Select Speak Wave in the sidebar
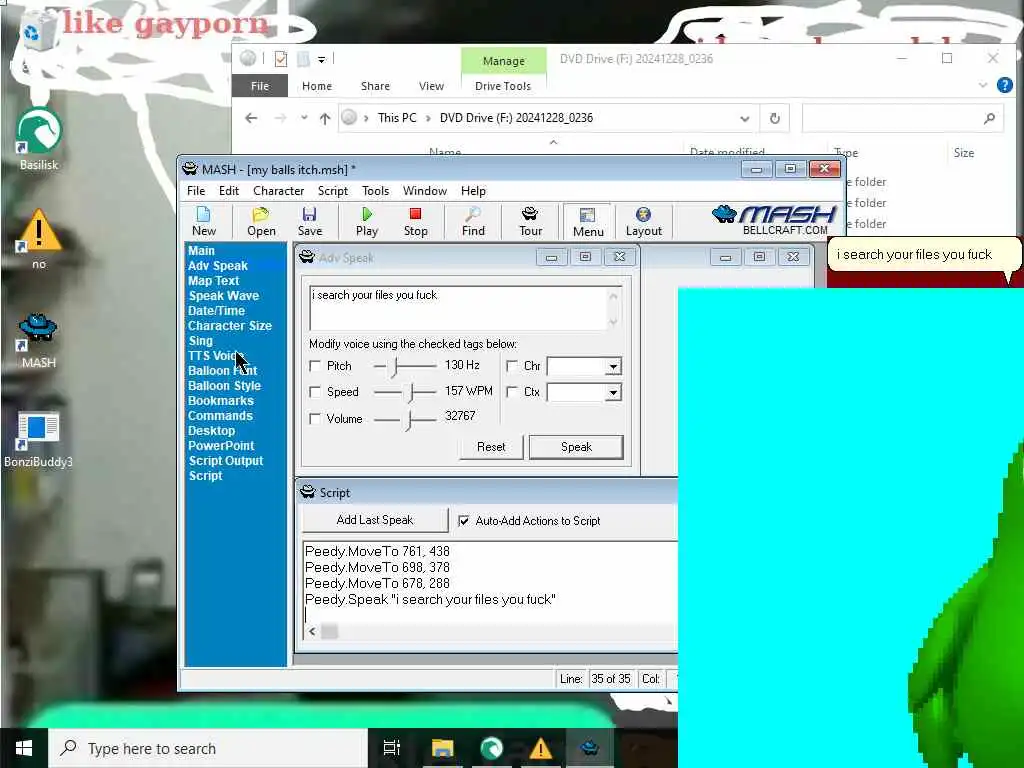This screenshot has width=1024, height=768. click(x=223, y=295)
